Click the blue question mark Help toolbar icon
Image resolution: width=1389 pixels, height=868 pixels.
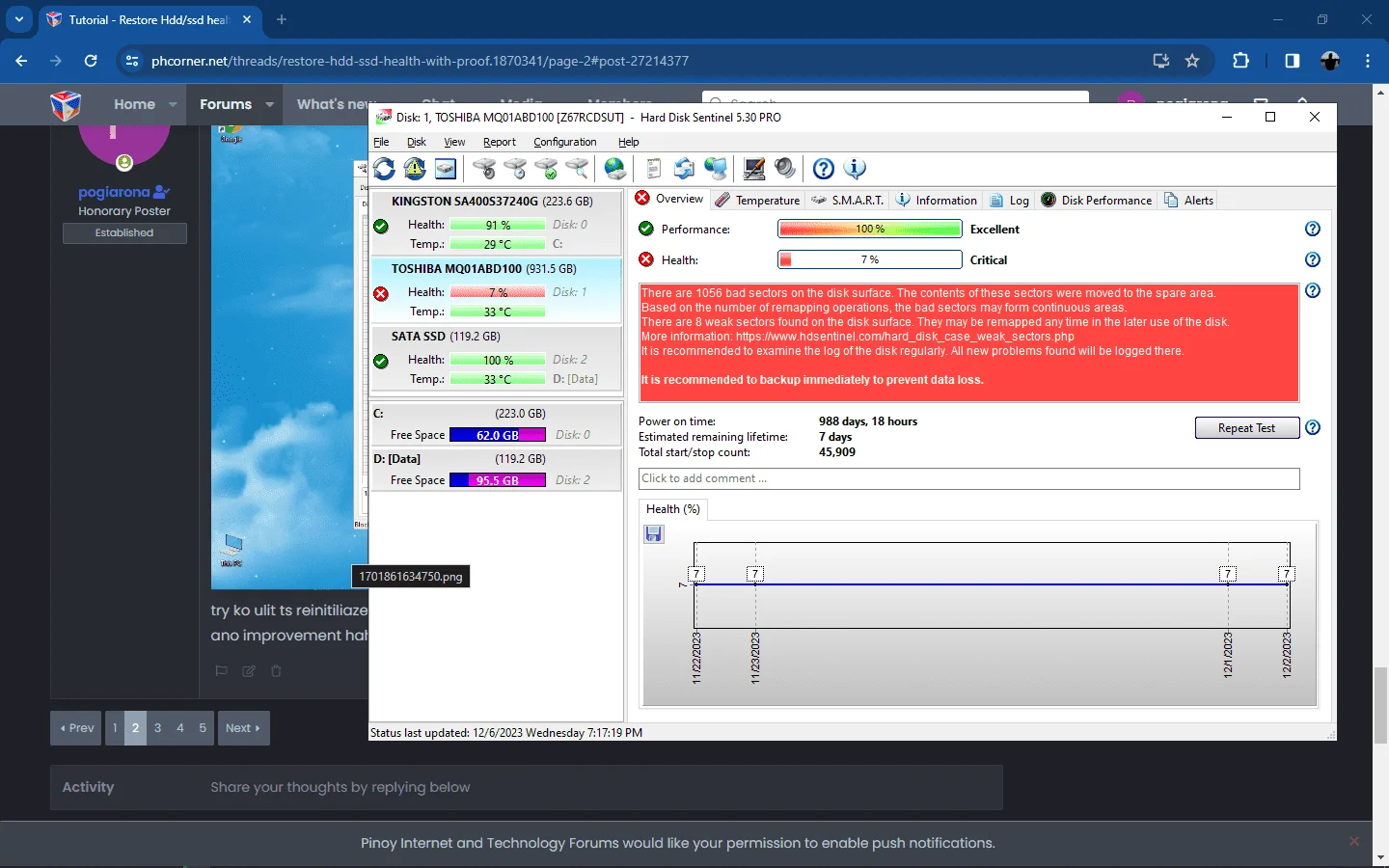(824, 169)
